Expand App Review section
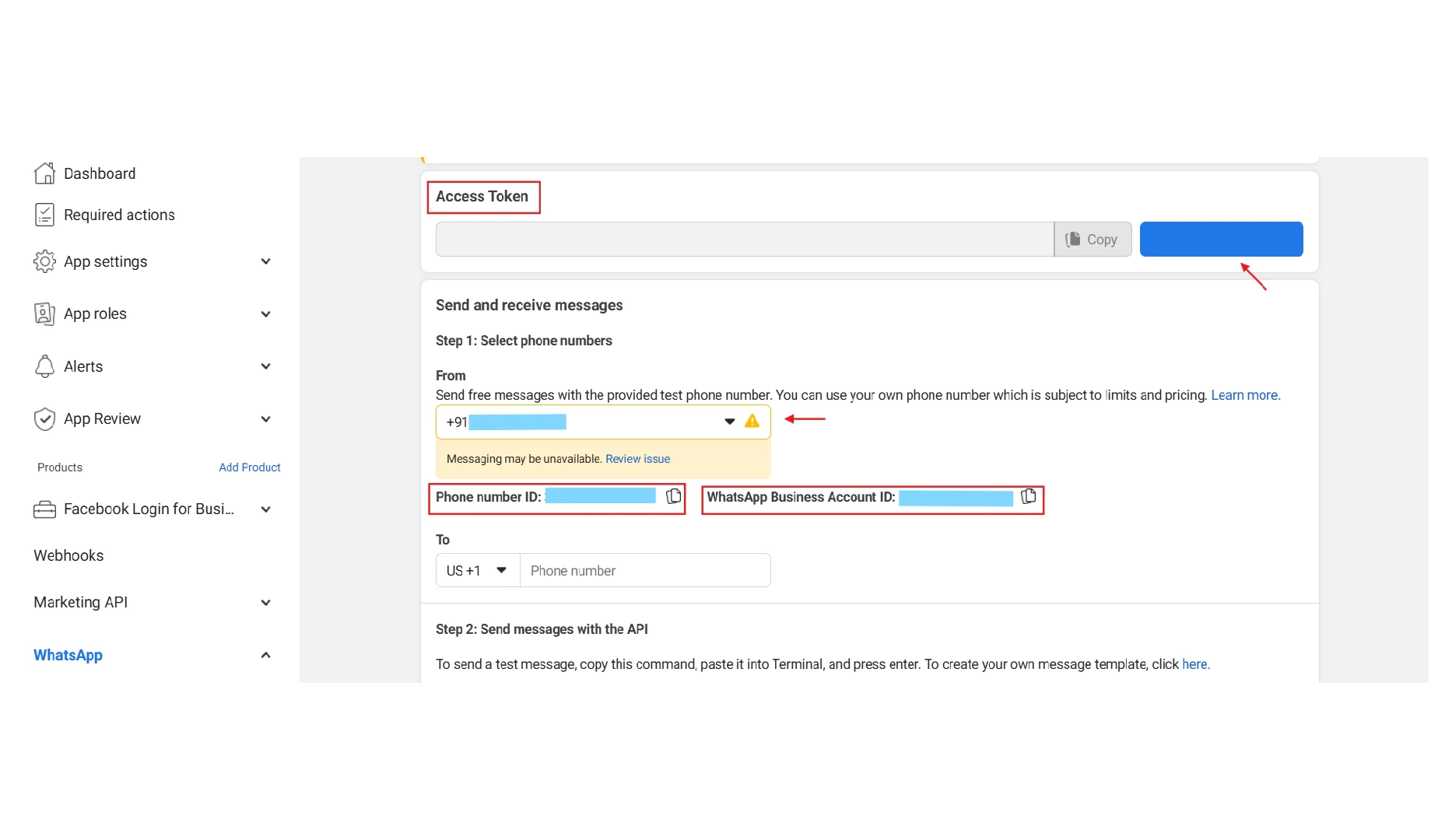 point(265,419)
